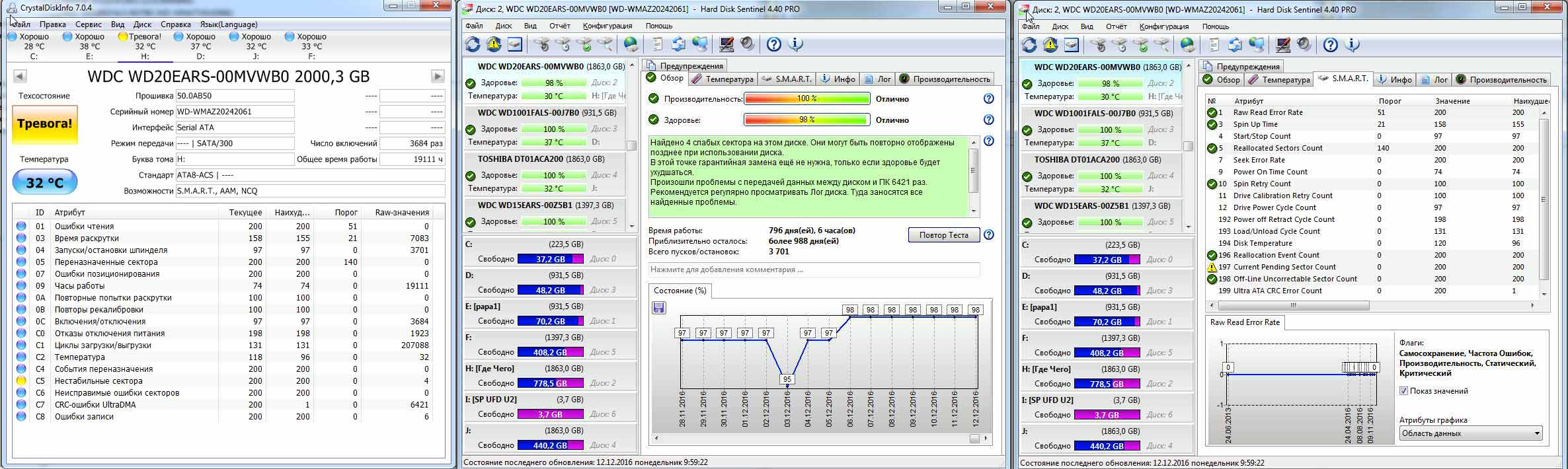Click 32 °C temperature button in CrystalDiskInfo

point(44,182)
